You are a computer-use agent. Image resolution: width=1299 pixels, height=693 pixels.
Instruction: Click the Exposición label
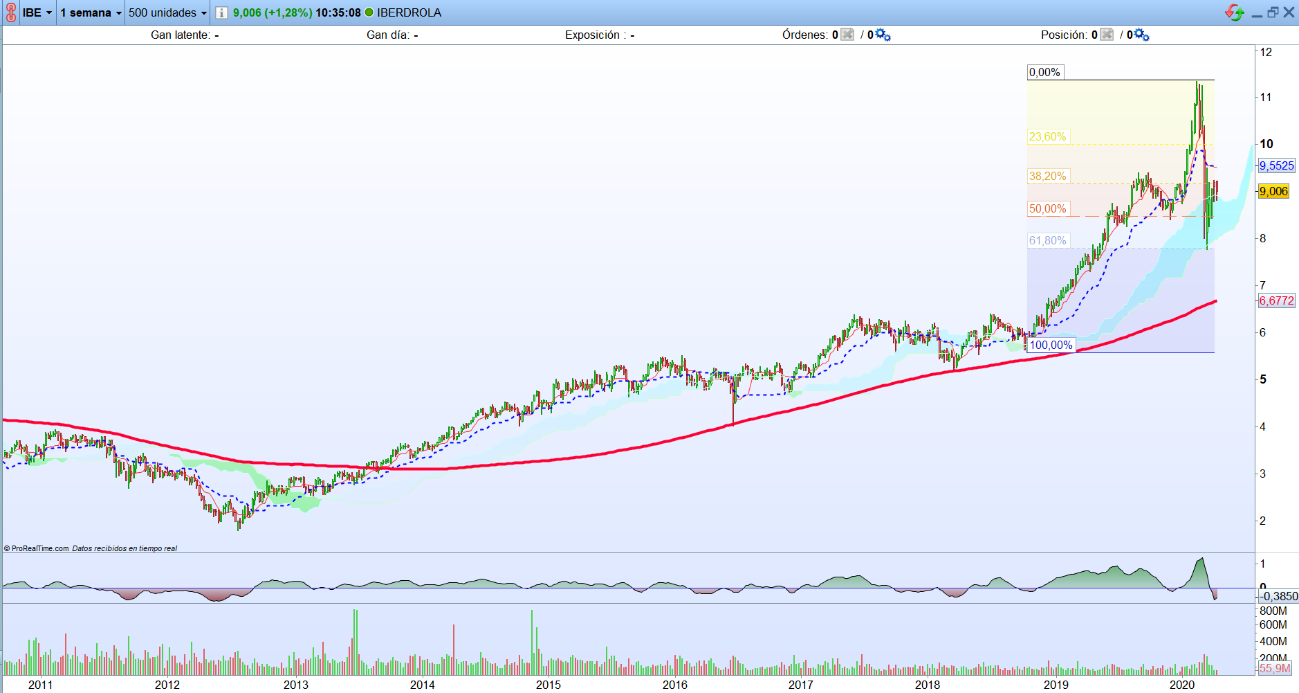(x=596, y=35)
